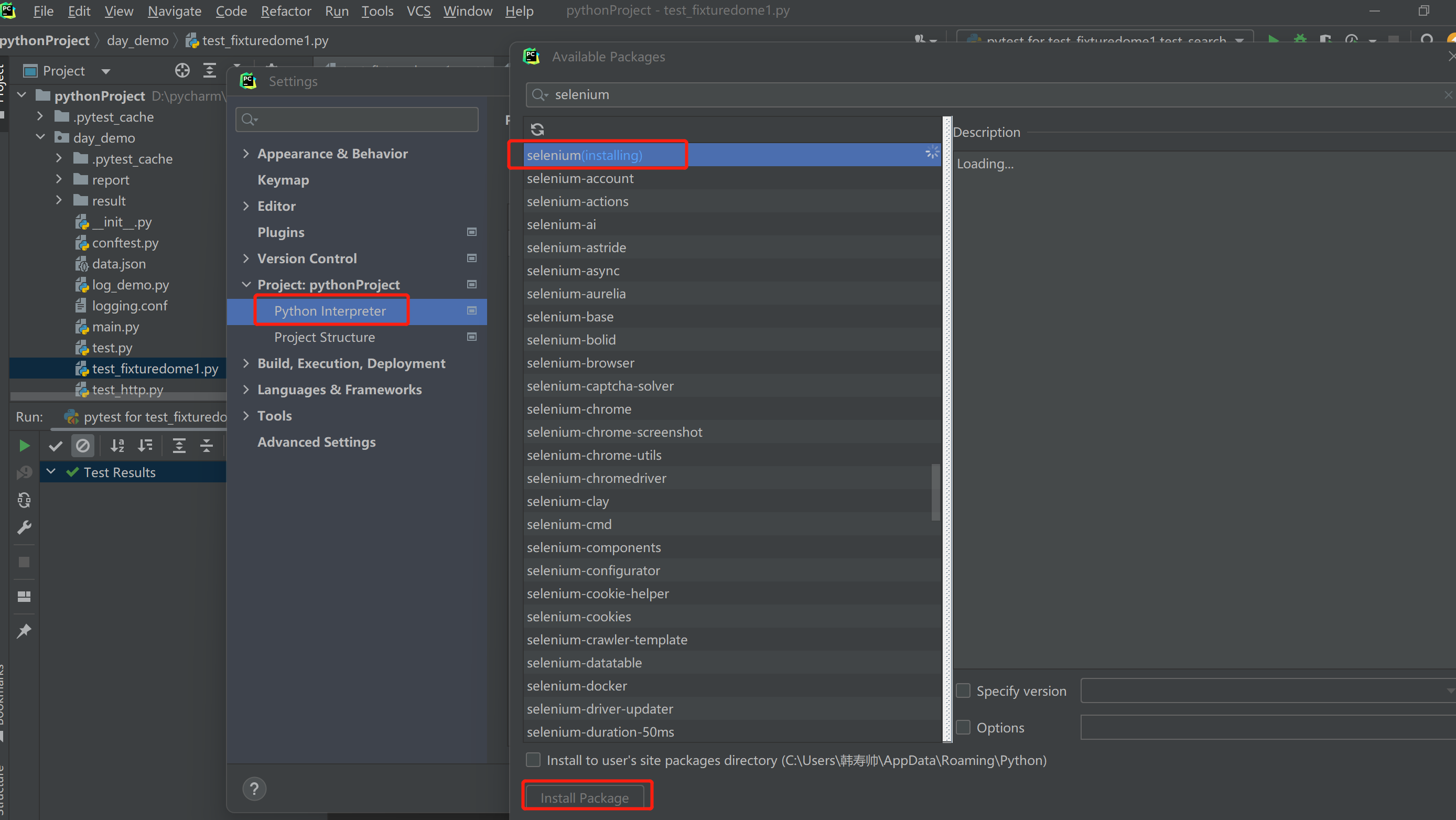This screenshot has width=1456, height=820.
Task: Open the Project view dropdown
Action: 106,71
